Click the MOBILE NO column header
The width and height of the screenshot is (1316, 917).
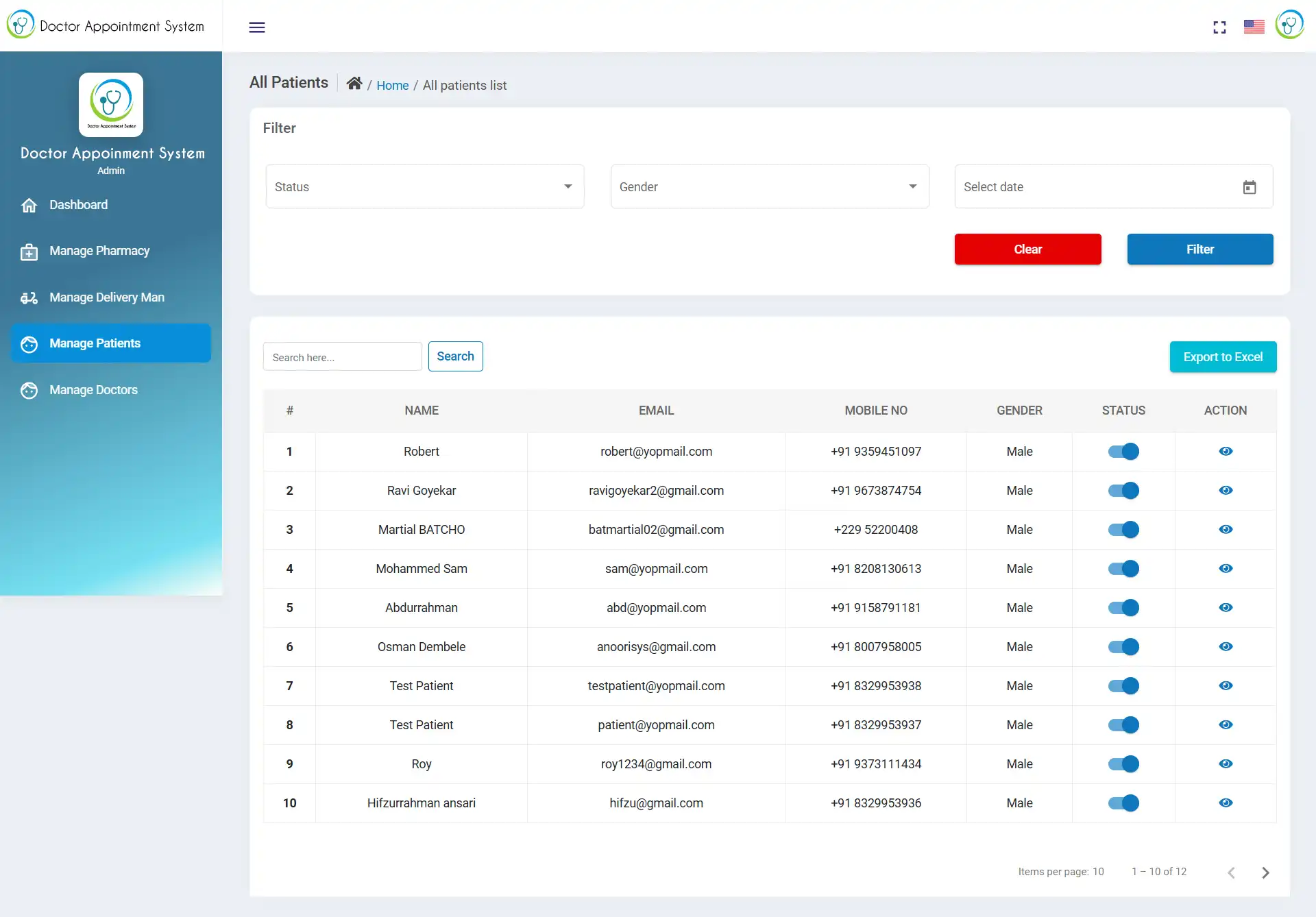click(x=876, y=411)
